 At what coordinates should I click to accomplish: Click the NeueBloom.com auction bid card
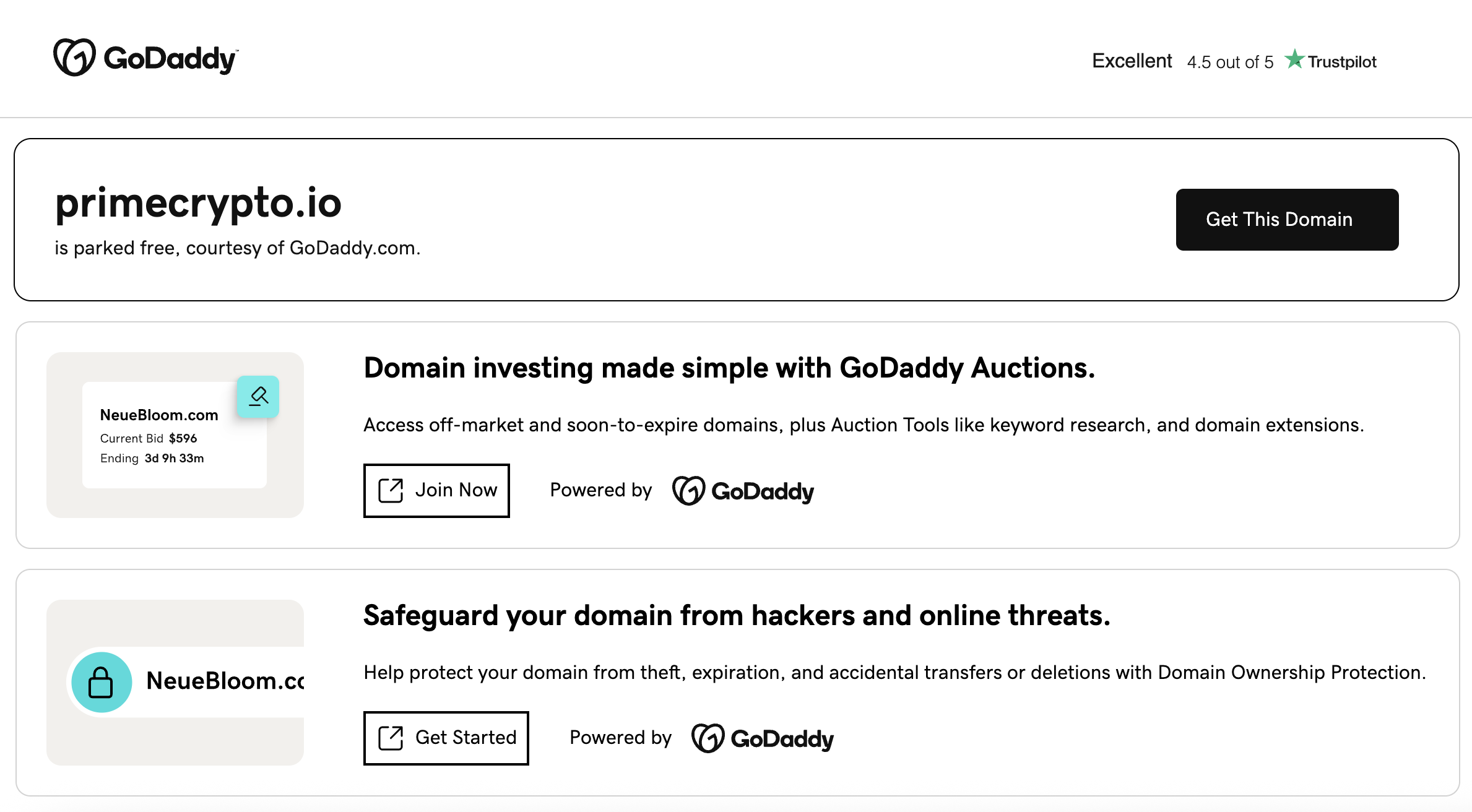174,435
